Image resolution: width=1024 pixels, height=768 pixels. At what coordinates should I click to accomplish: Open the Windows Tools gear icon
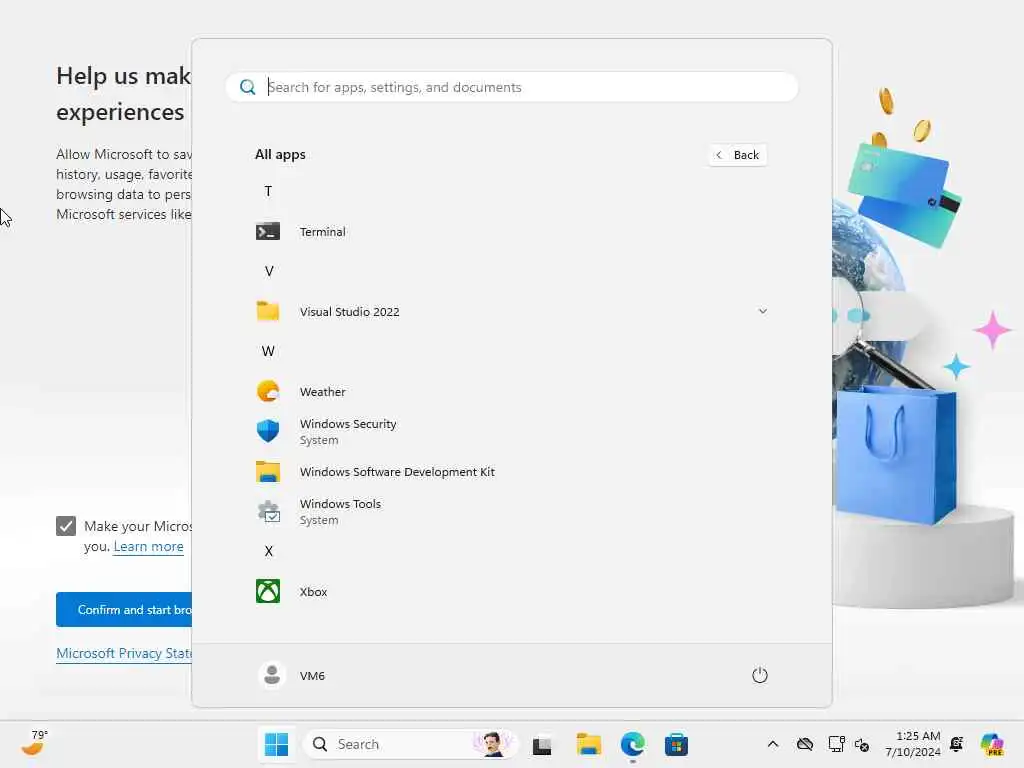[268, 511]
